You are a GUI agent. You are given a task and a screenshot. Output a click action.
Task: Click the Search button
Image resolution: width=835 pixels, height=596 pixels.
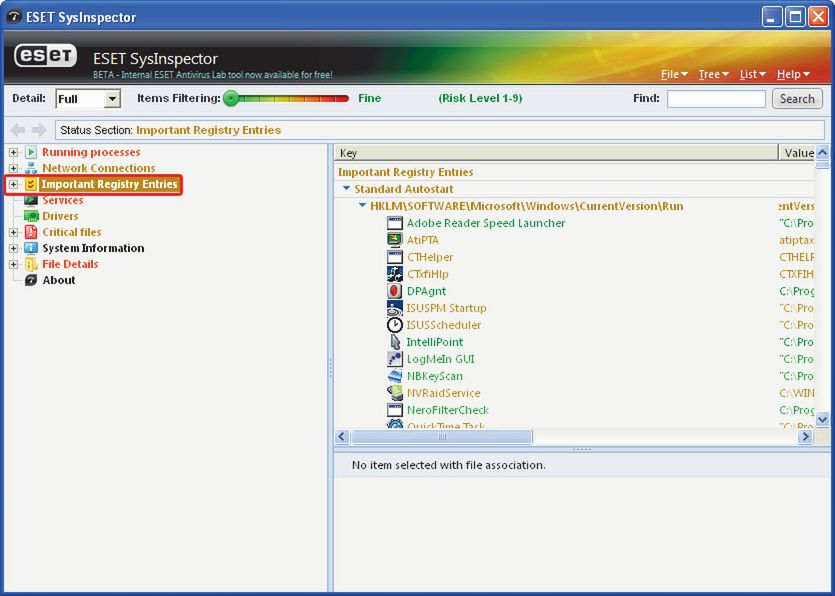coord(797,99)
